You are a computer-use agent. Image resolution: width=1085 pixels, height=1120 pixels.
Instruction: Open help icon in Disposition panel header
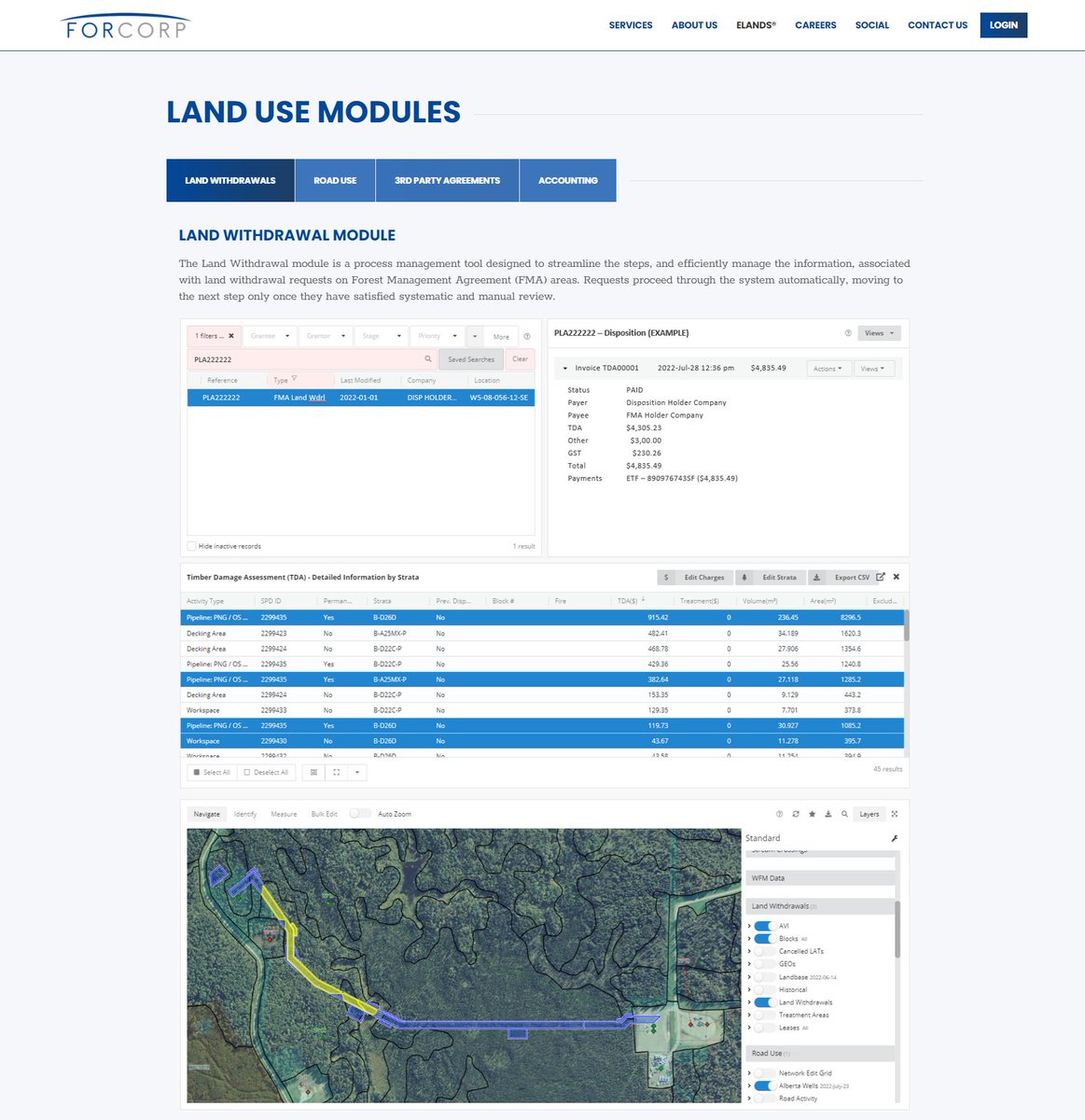pyautogui.click(x=848, y=333)
